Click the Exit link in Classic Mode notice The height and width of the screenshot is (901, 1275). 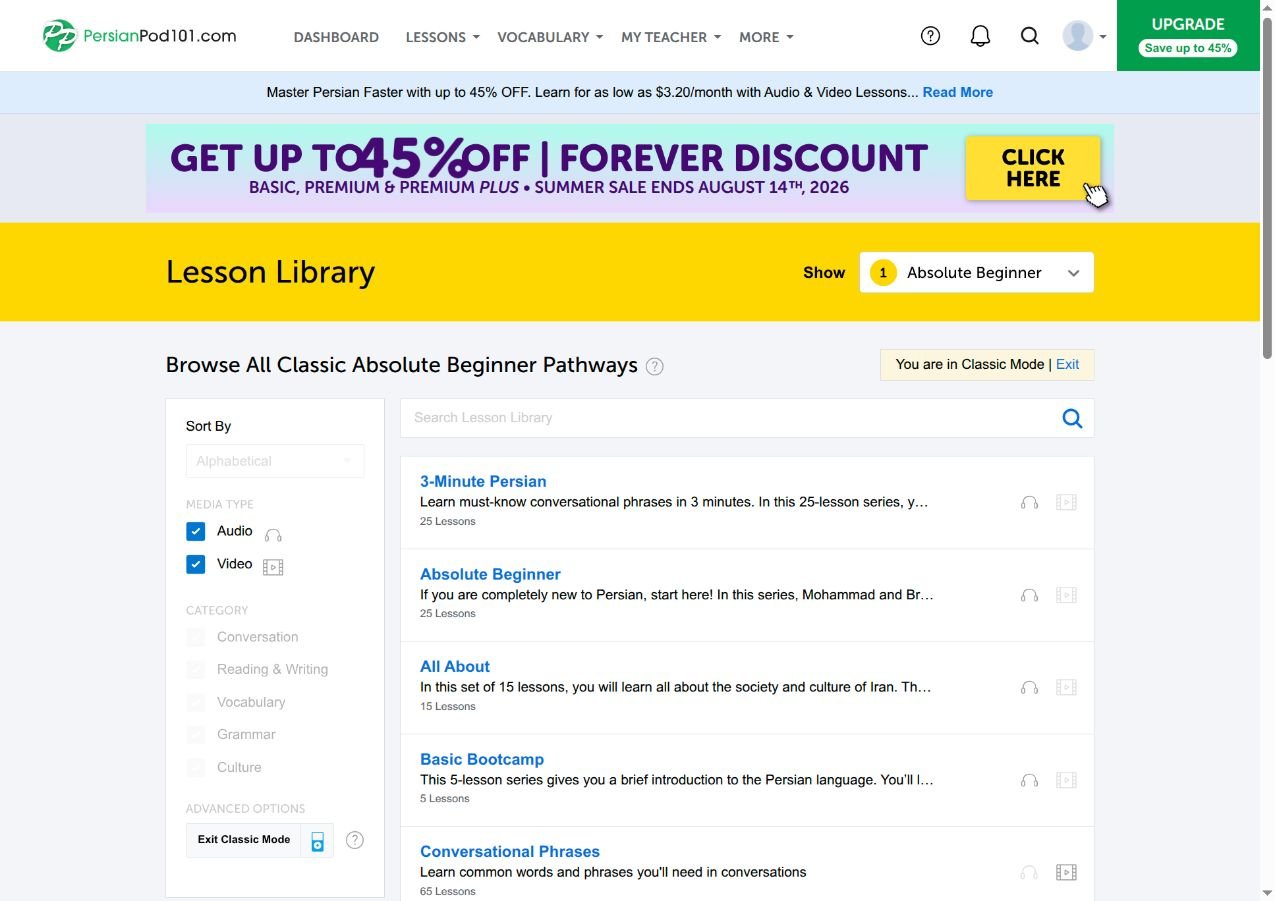1067,364
